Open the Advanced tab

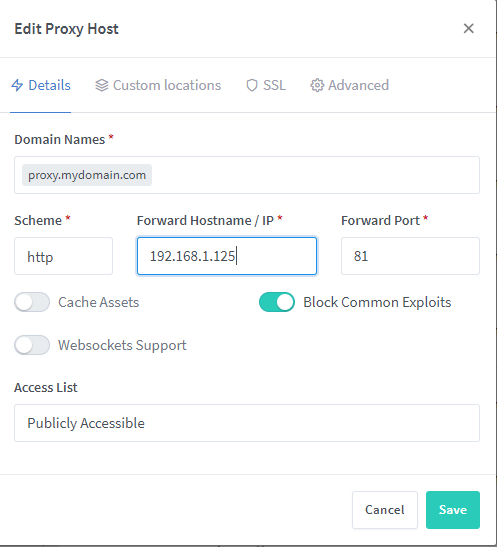tap(349, 85)
